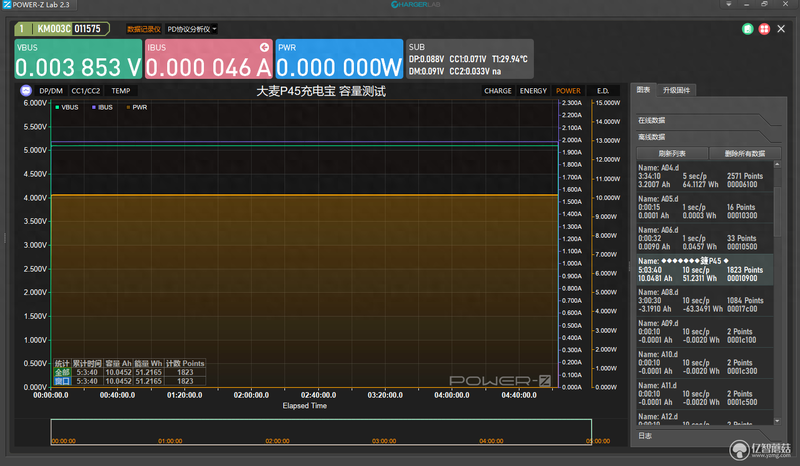This screenshot has width=800, height=466.
Task: Select the A10.d offline record
Action: [705, 363]
